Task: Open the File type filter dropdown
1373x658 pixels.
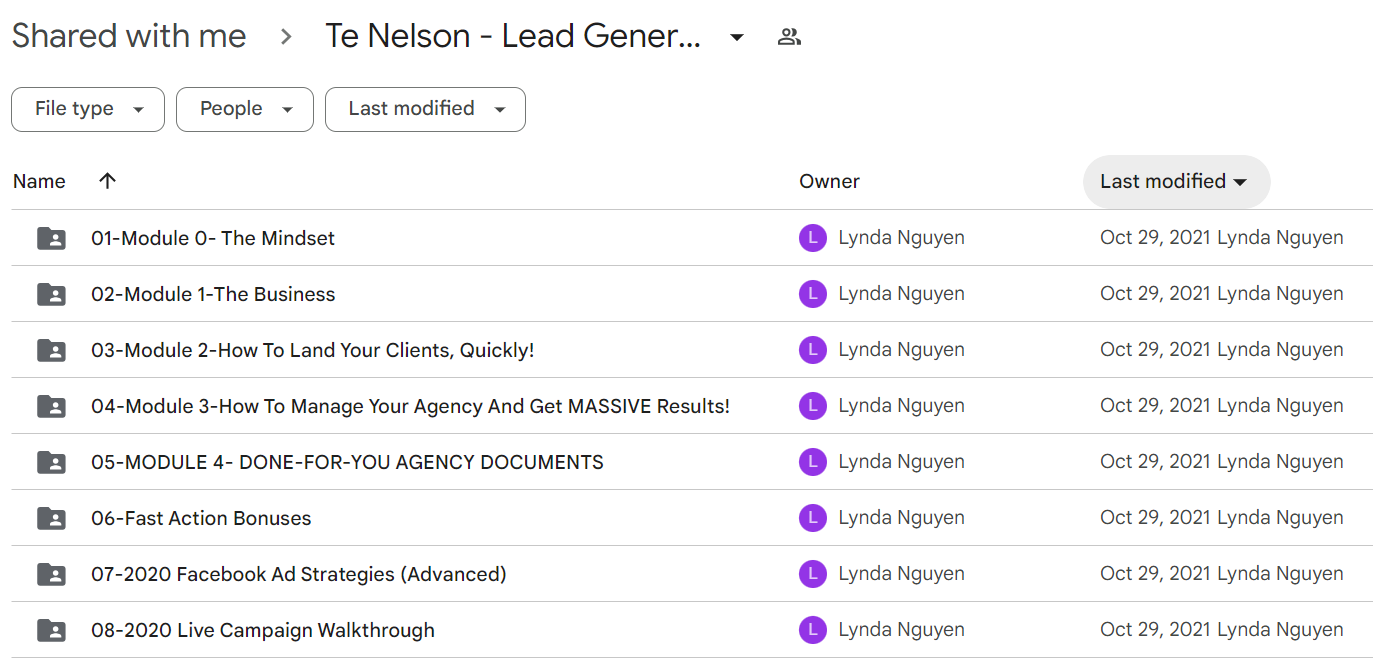Action: 88,109
